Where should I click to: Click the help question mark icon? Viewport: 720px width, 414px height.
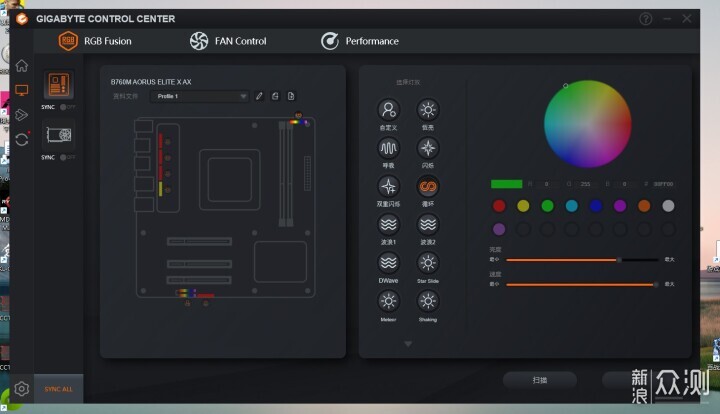[646, 19]
